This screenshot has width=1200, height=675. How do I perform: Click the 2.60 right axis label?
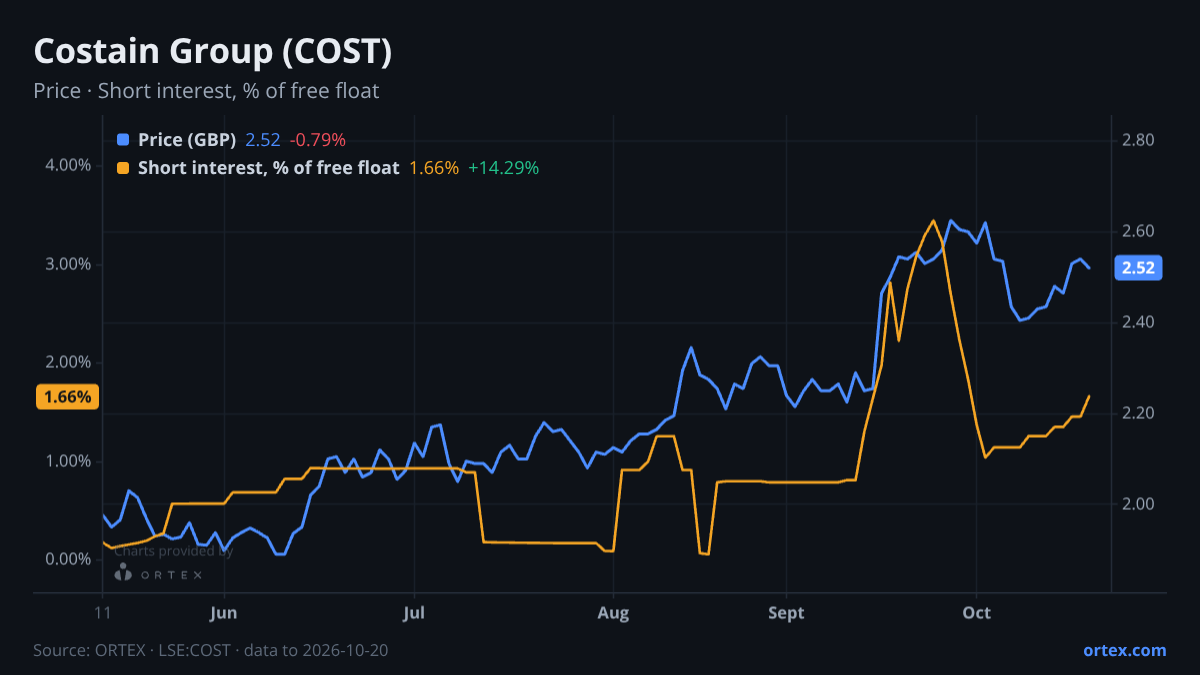point(1139,231)
